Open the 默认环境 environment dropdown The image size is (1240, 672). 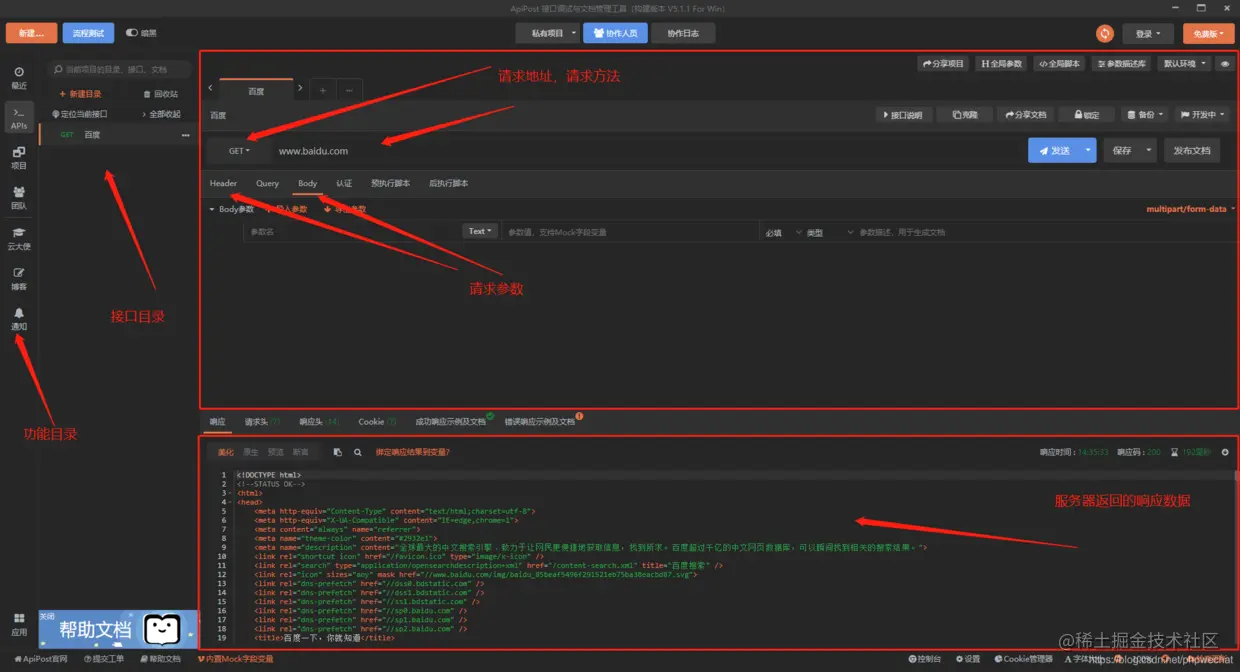coord(1184,63)
